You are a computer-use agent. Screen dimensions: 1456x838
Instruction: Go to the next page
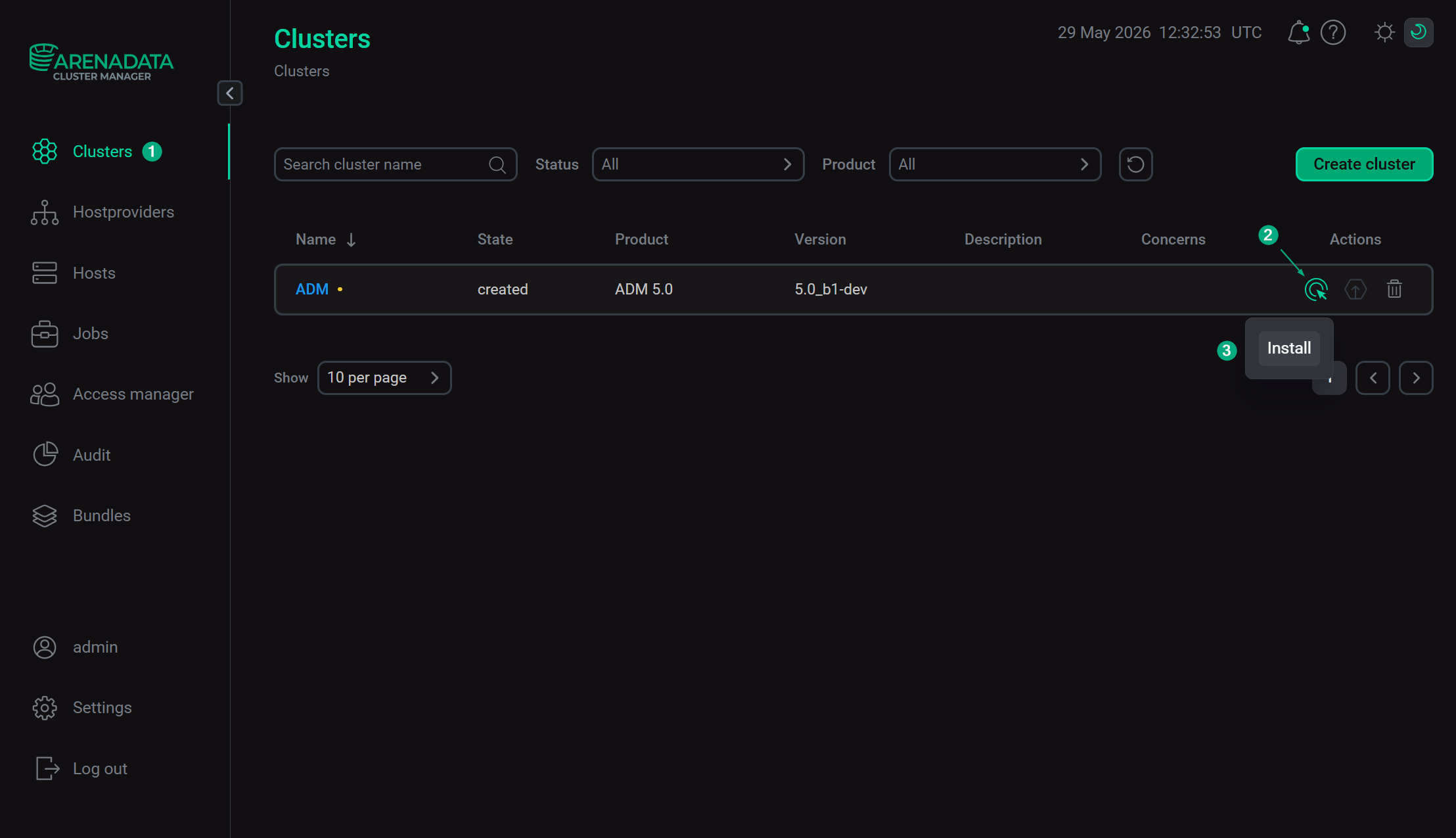[x=1416, y=378]
